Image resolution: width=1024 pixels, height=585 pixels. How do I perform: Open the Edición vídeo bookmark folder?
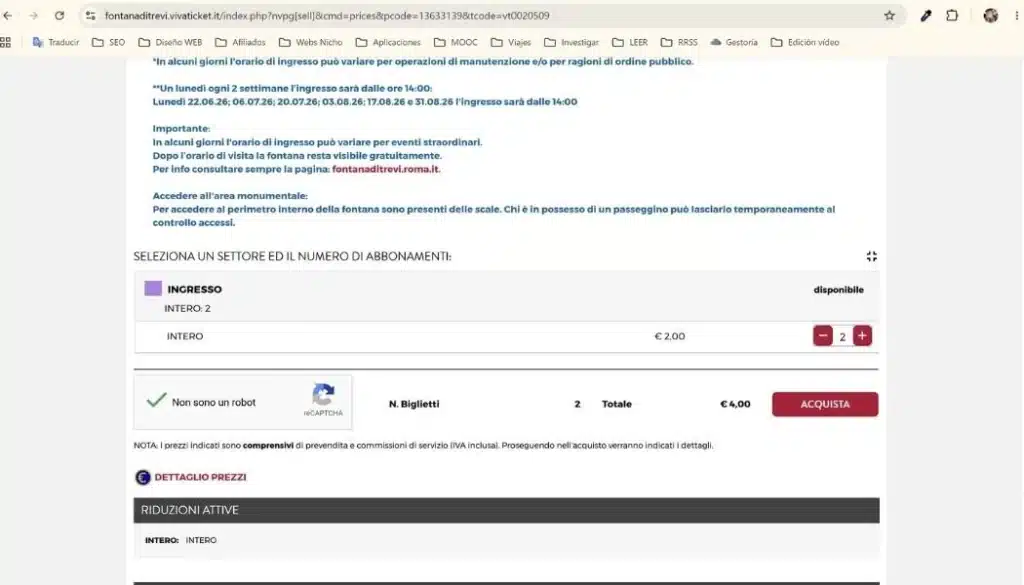(x=805, y=42)
